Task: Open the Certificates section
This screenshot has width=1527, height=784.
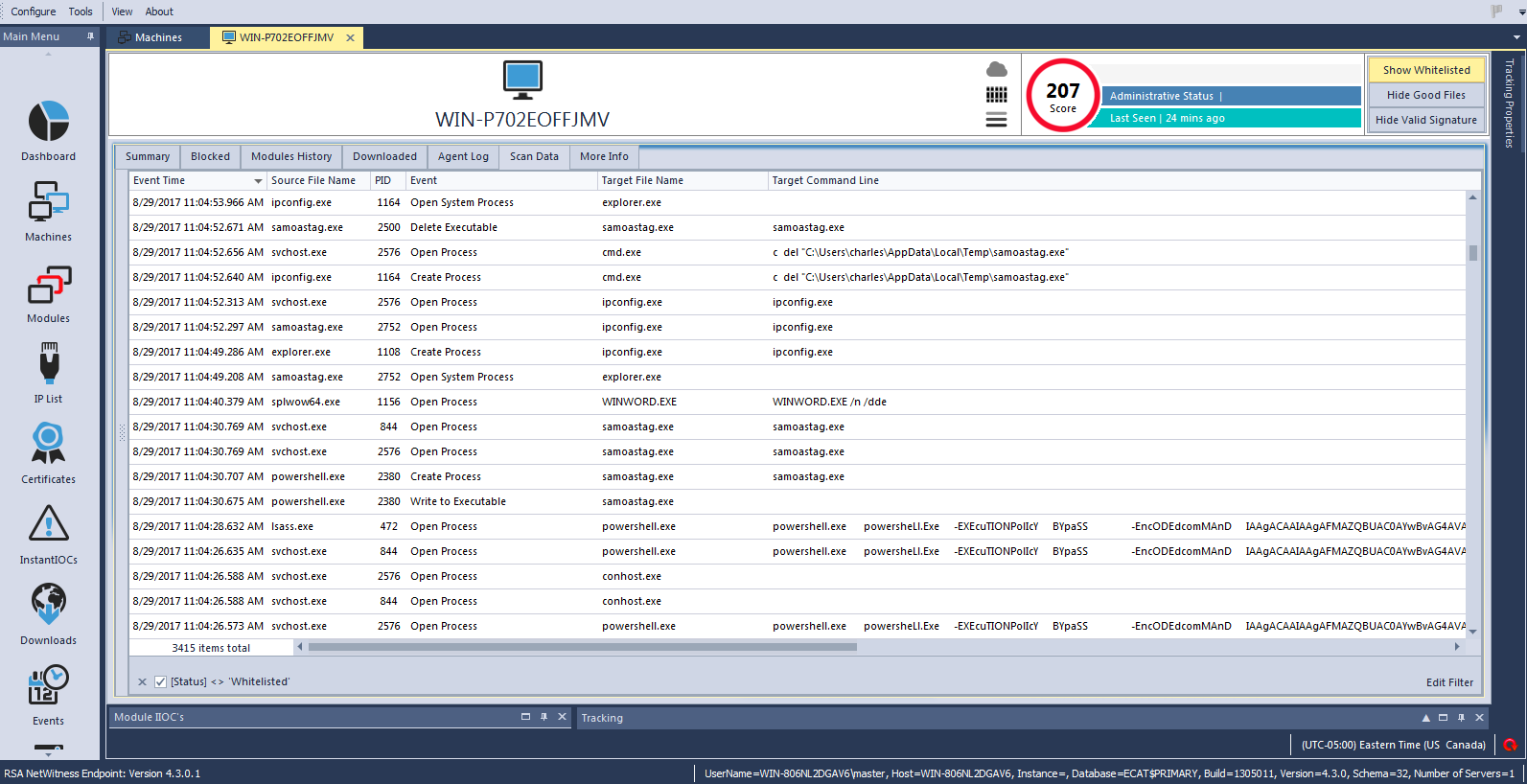Action: coord(48,445)
